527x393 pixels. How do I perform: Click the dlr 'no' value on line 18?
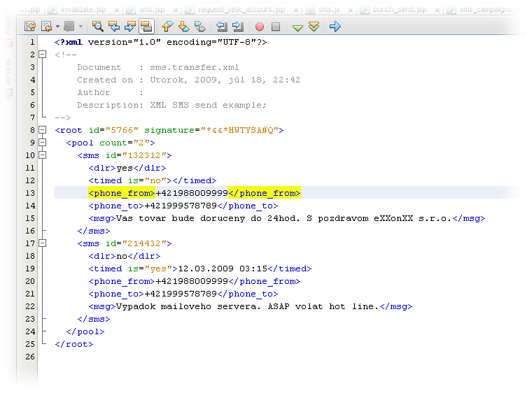click(x=122, y=256)
